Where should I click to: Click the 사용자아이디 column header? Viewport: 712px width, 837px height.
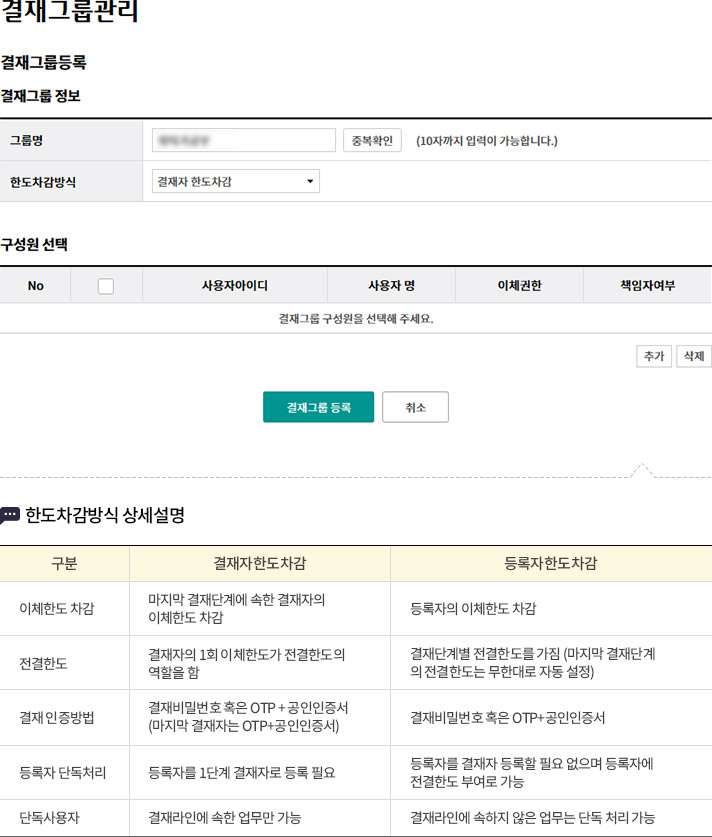(235, 286)
